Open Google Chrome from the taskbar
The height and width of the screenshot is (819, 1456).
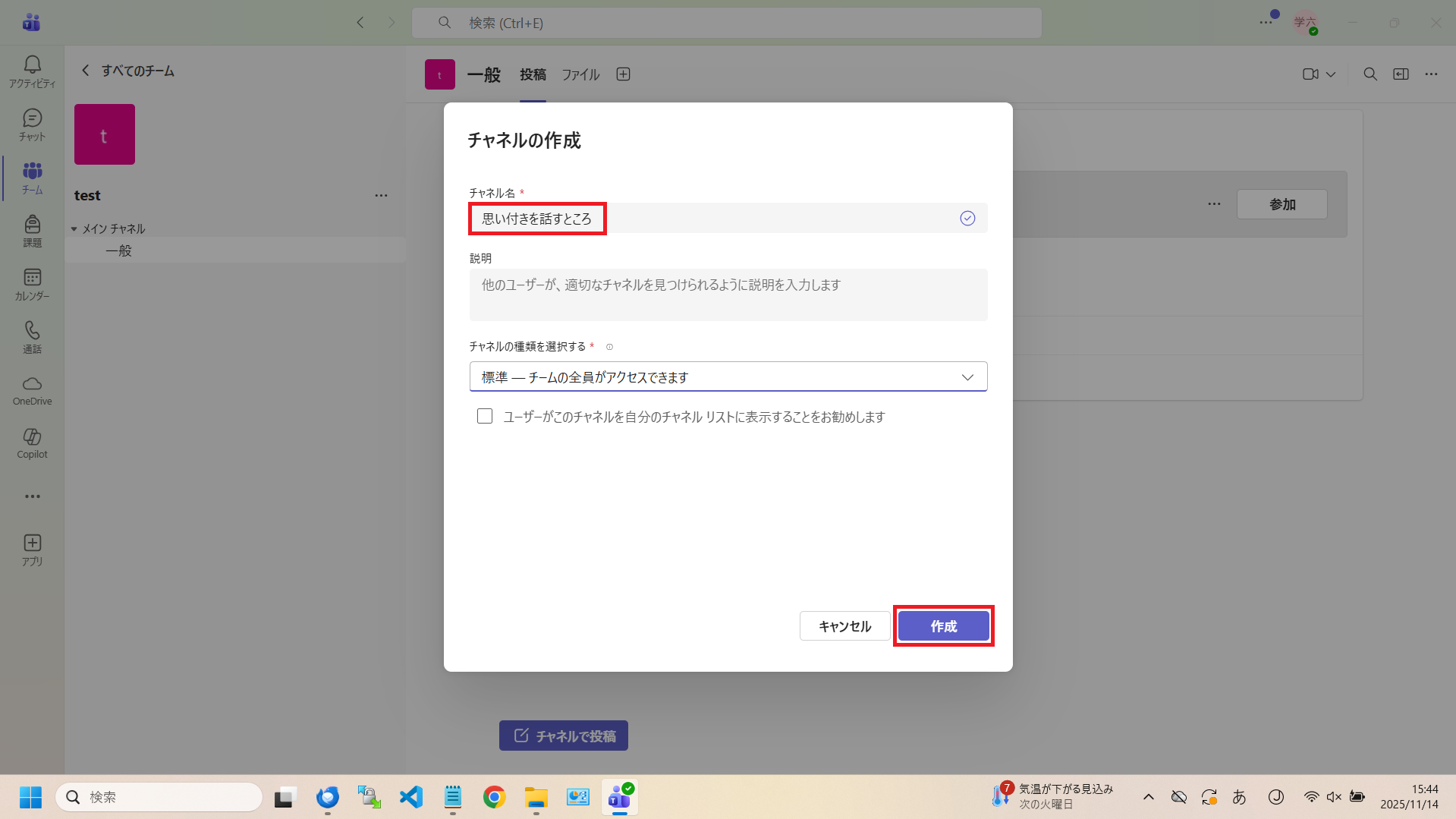494,797
